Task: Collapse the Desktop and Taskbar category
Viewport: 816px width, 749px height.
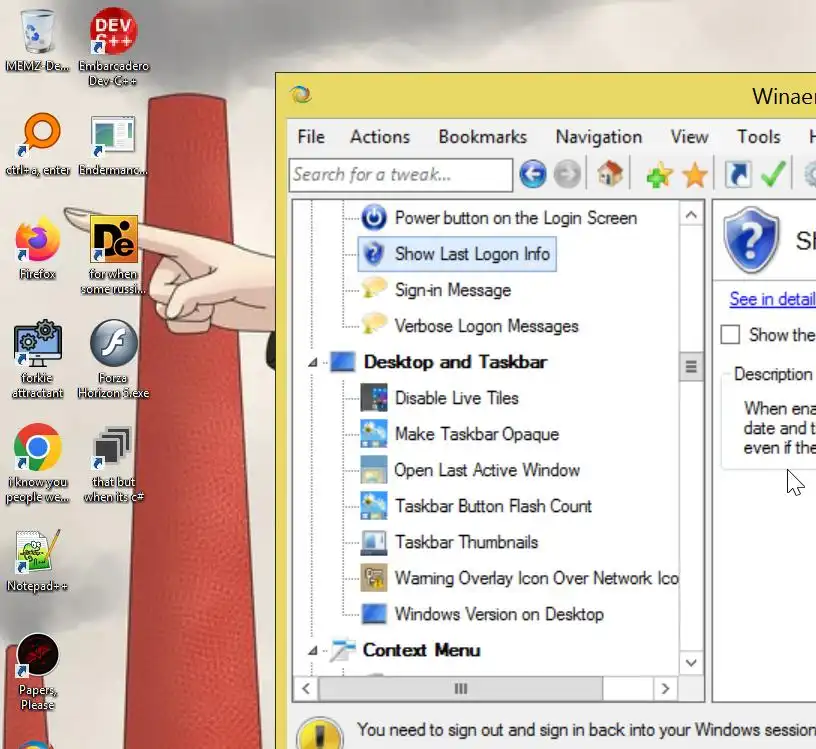Action: (313, 362)
